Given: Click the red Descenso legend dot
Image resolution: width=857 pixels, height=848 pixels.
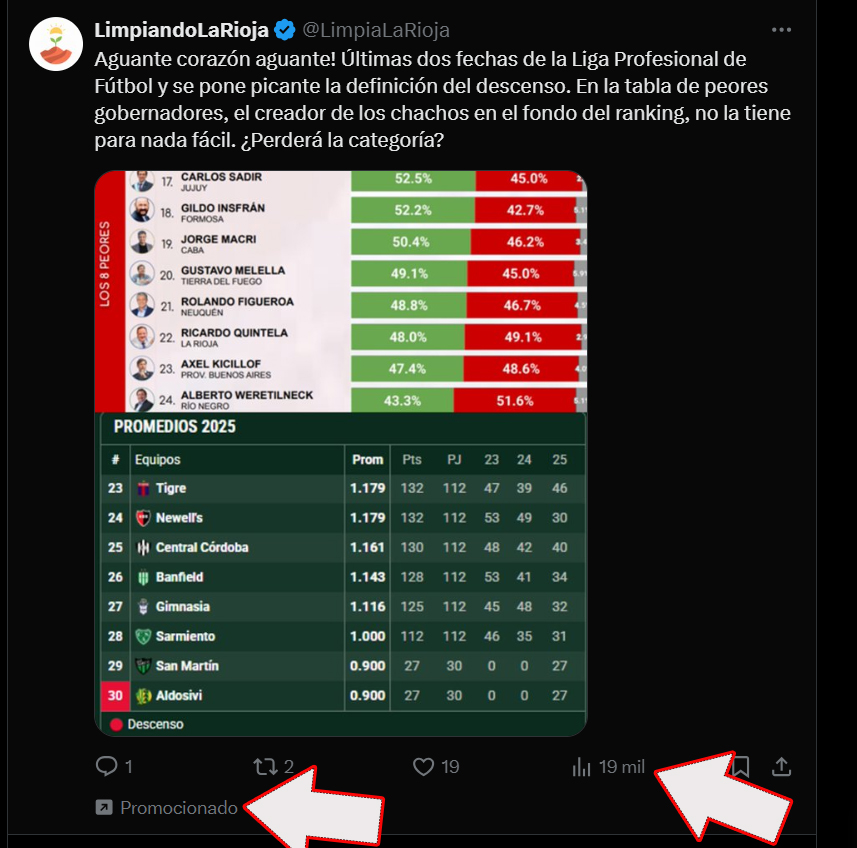Looking at the screenshot, I should click(x=116, y=724).
